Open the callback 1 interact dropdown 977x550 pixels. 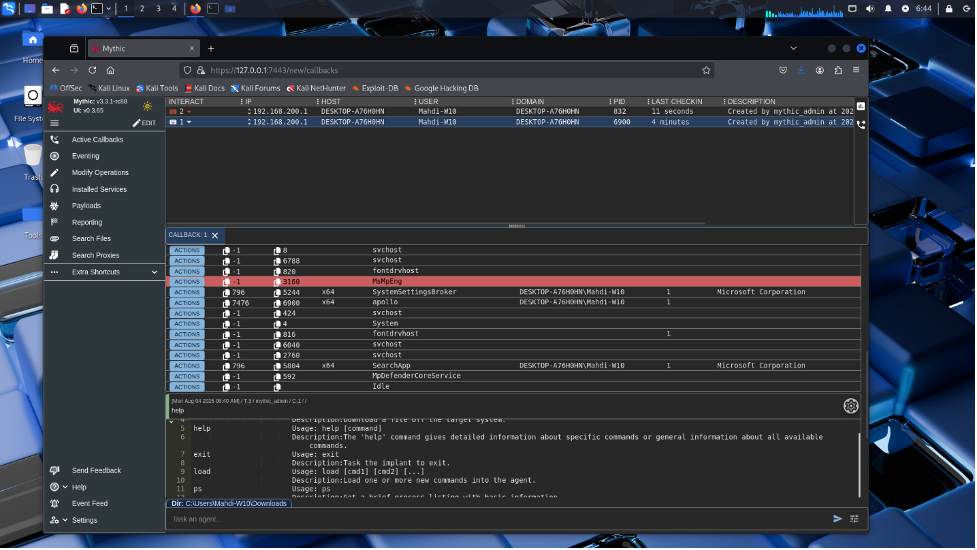click(189, 123)
